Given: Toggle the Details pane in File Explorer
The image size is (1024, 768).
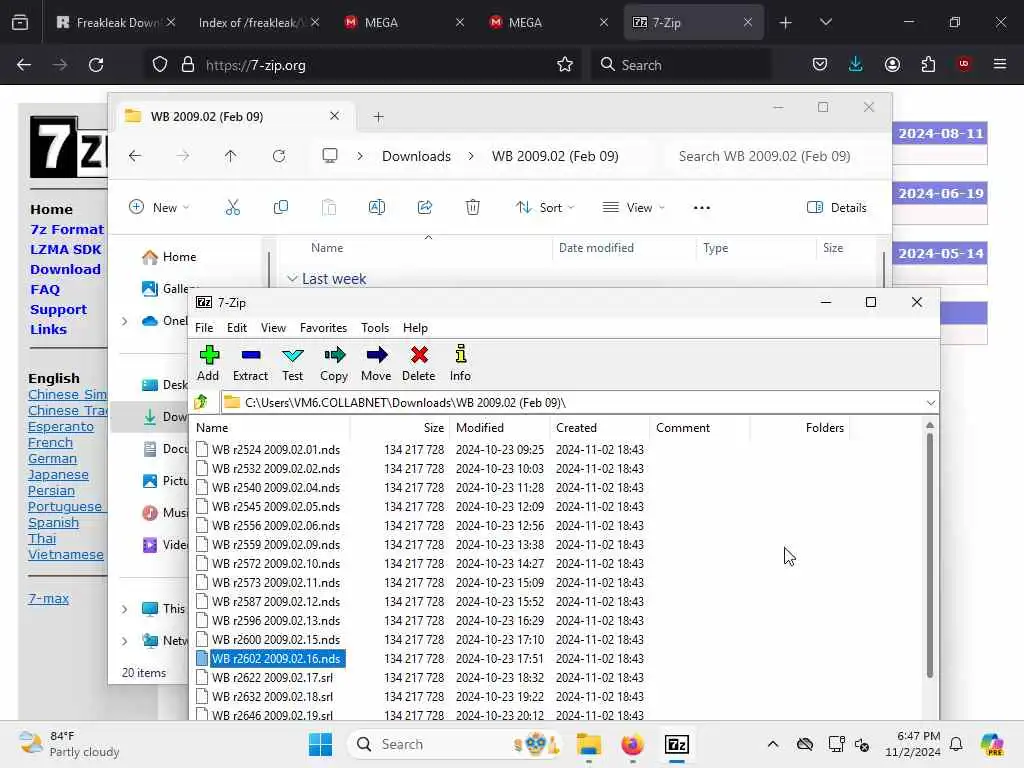Looking at the screenshot, I should (837, 208).
